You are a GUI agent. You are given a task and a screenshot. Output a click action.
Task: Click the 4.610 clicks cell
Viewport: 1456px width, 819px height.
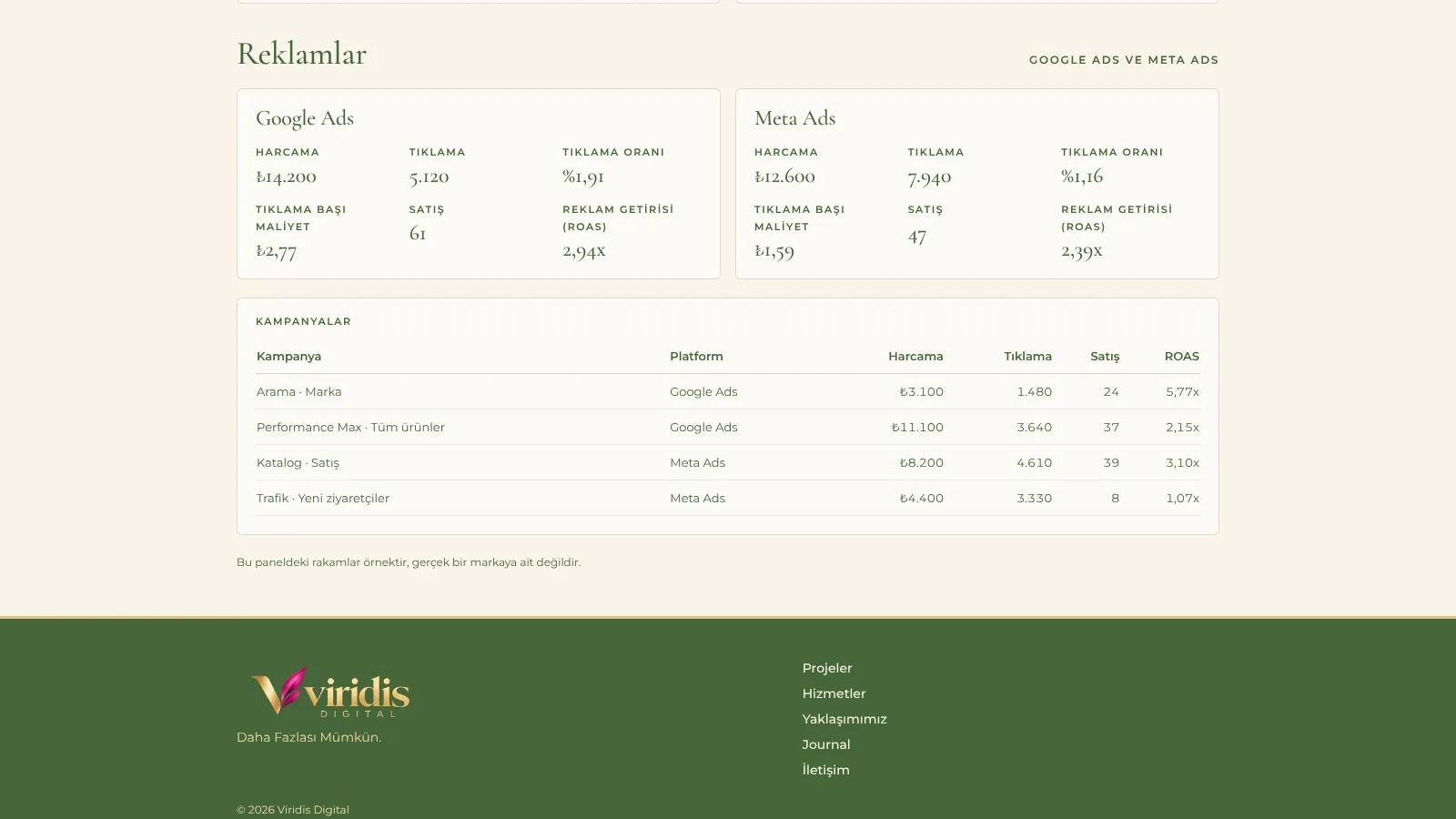coord(1034,463)
